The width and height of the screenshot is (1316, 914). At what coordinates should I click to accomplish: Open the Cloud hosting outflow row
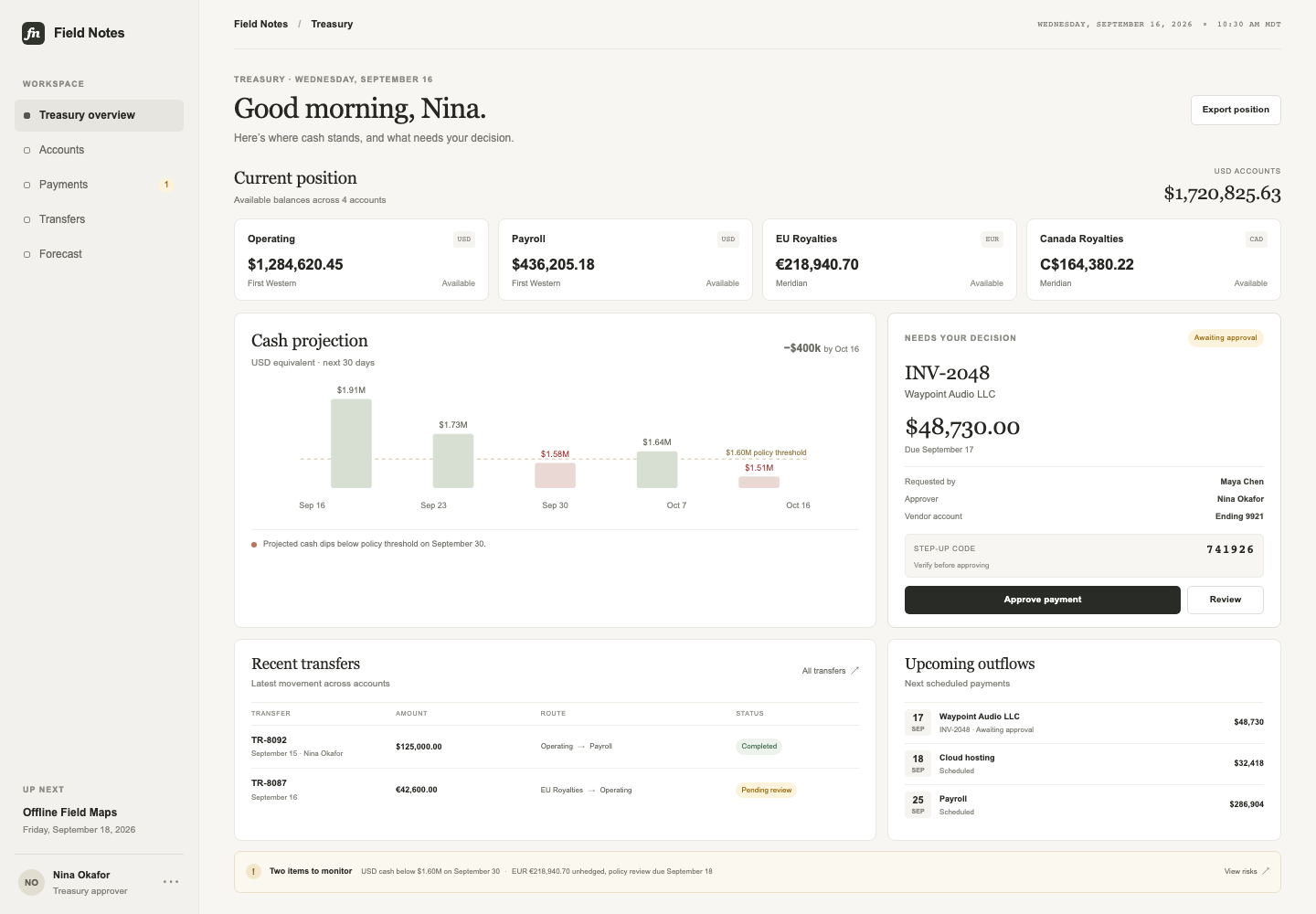[1084, 763]
